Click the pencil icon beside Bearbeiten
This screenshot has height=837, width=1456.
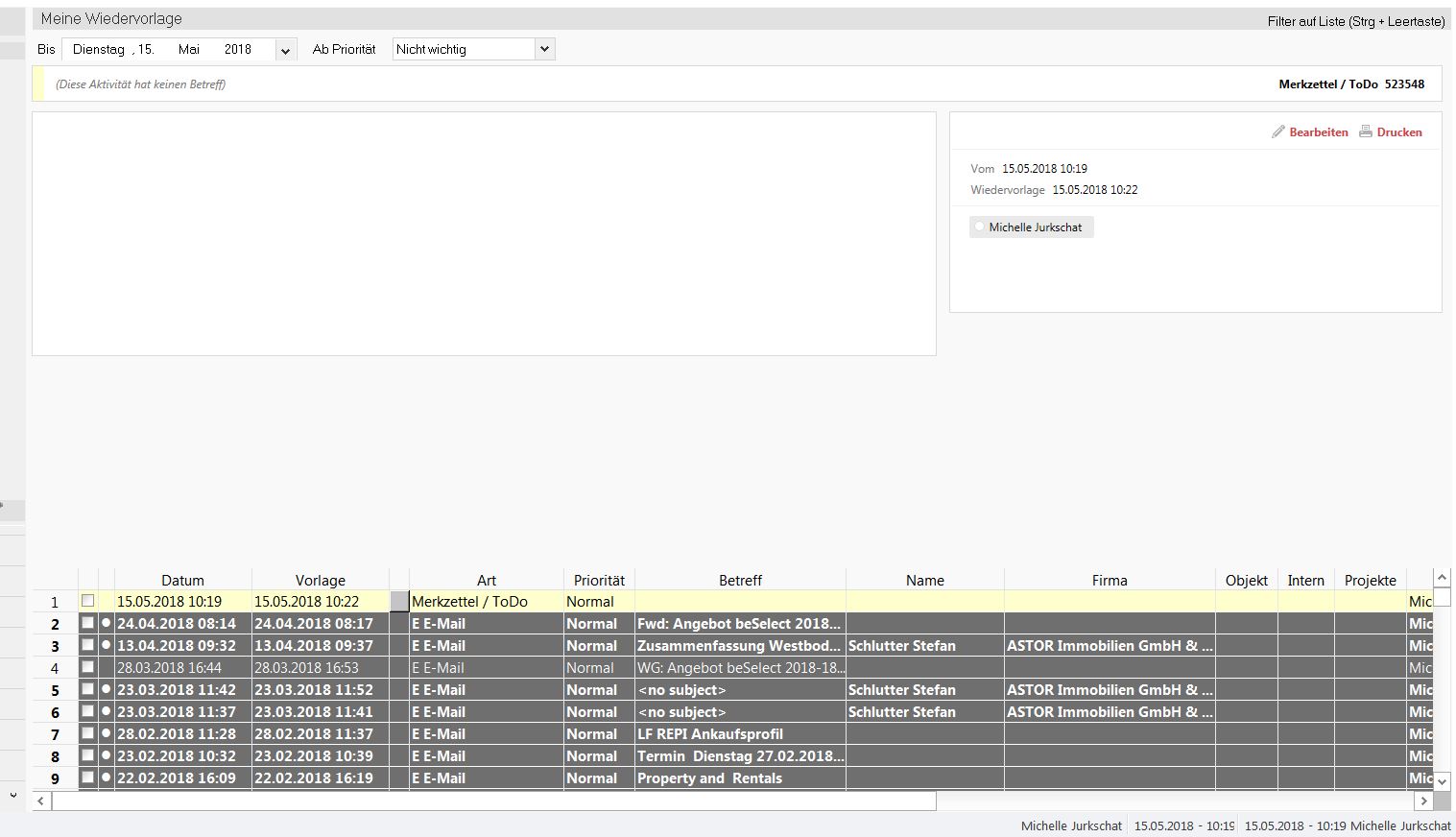tap(1277, 132)
